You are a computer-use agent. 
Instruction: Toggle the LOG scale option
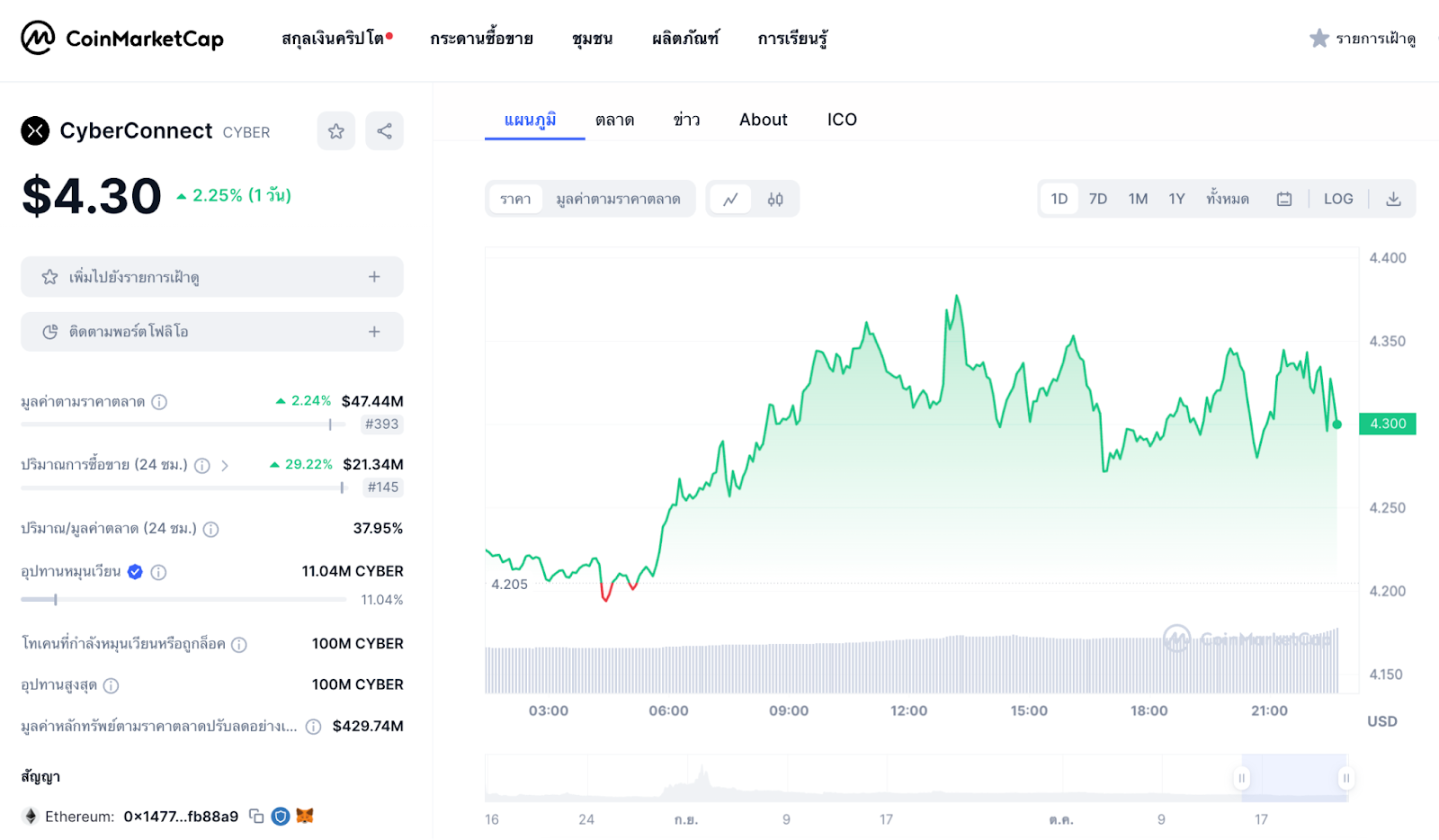tap(1338, 199)
